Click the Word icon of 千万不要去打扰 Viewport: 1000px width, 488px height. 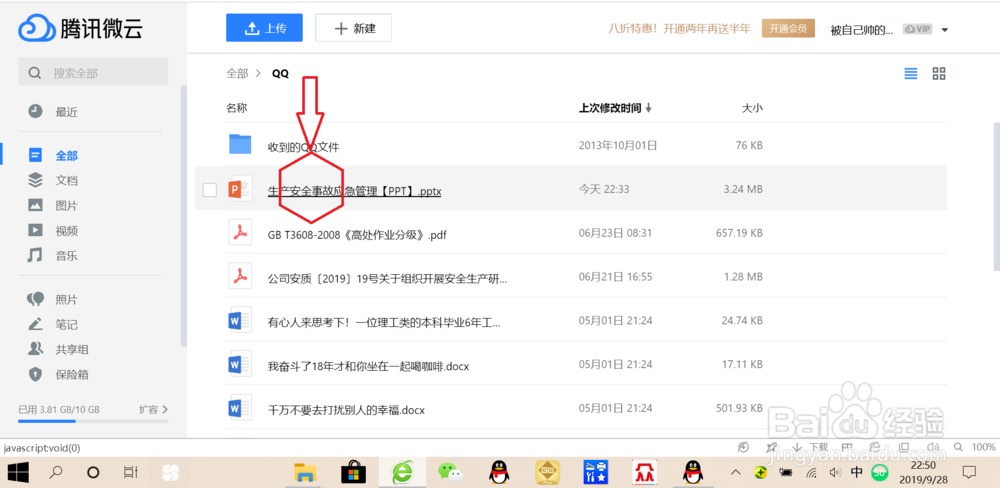pyautogui.click(x=240, y=407)
